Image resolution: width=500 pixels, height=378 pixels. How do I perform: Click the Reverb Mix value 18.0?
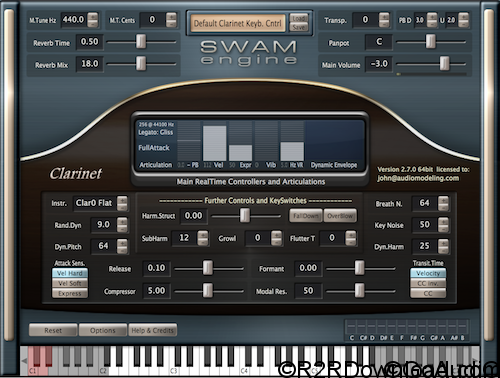coord(90,64)
